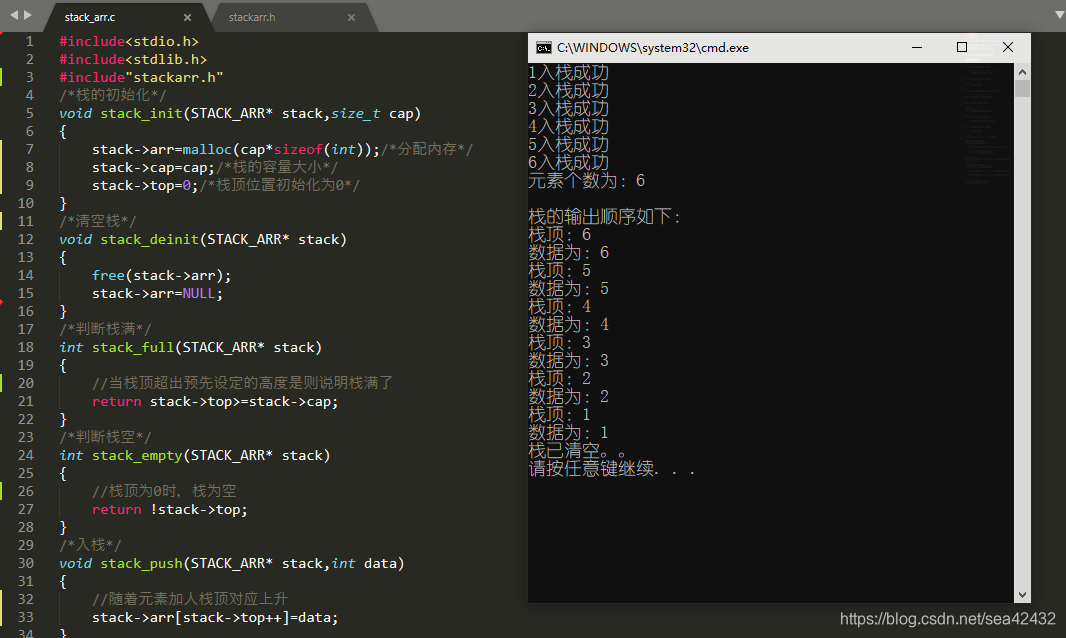Image resolution: width=1066 pixels, height=638 pixels.
Task: Click line number 12 in gutter
Action: [25, 239]
